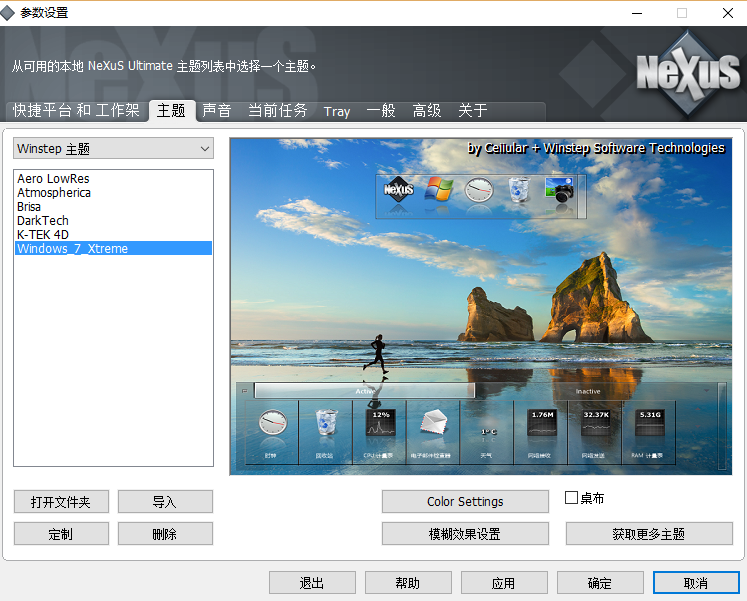747x601 pixels.
Task: Open the 声音 tab
Action: click(x=217, y=110)
